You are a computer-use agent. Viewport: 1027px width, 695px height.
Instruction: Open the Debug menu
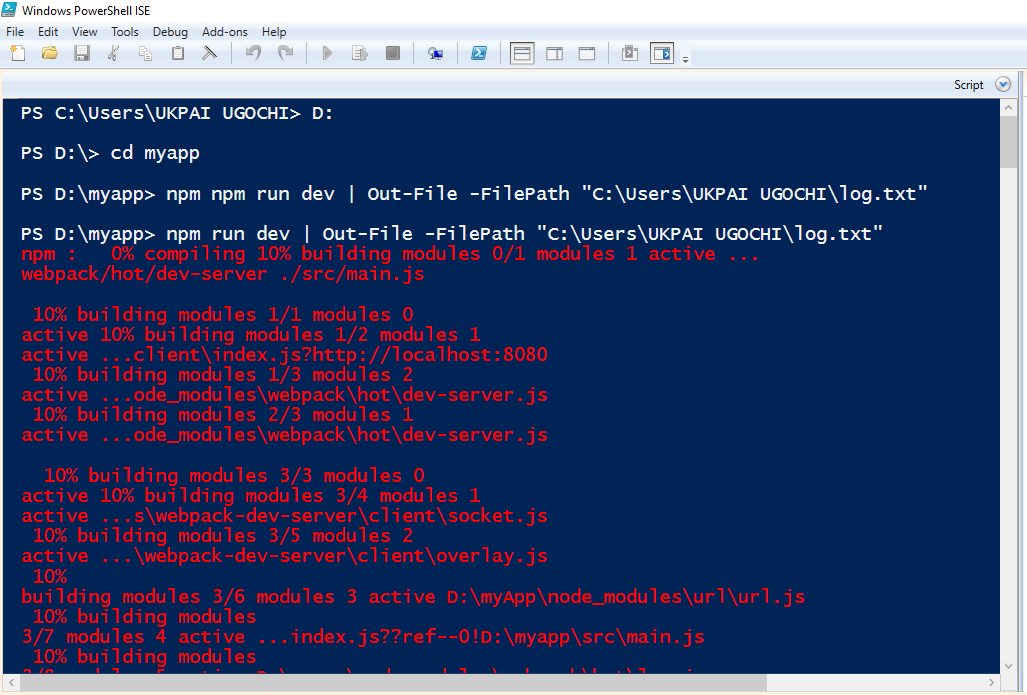(x=169, y=31)
